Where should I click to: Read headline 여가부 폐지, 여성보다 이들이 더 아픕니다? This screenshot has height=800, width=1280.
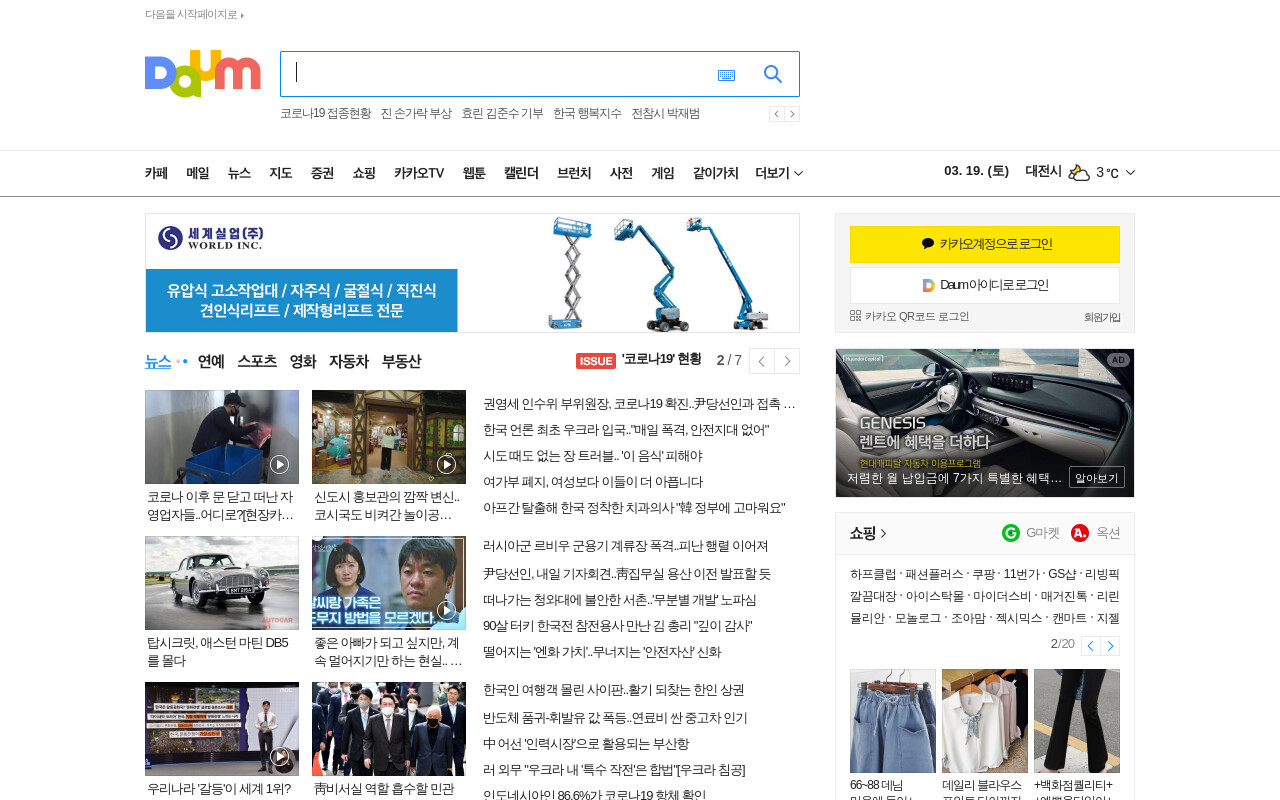[593, 482]
